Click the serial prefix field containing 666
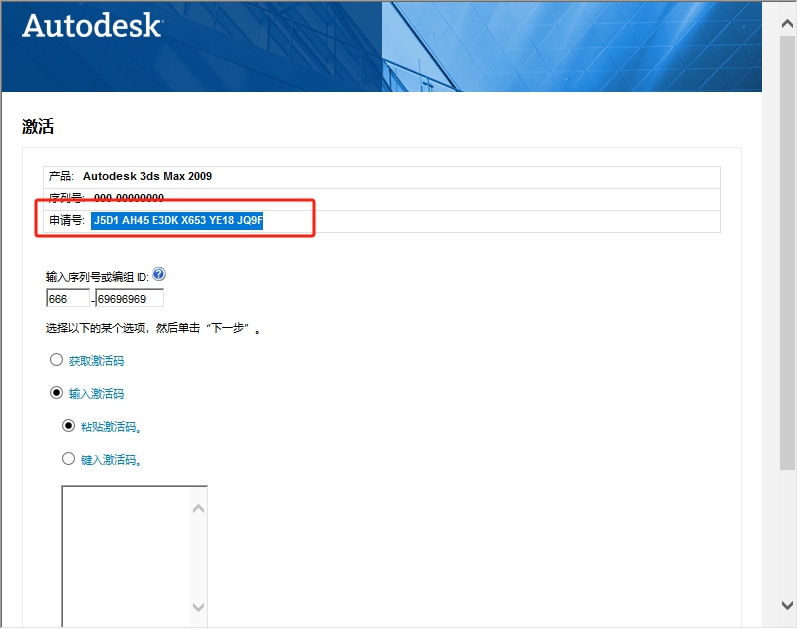Image resolution: width=798 pixels, height=629 pixels. 67,298
